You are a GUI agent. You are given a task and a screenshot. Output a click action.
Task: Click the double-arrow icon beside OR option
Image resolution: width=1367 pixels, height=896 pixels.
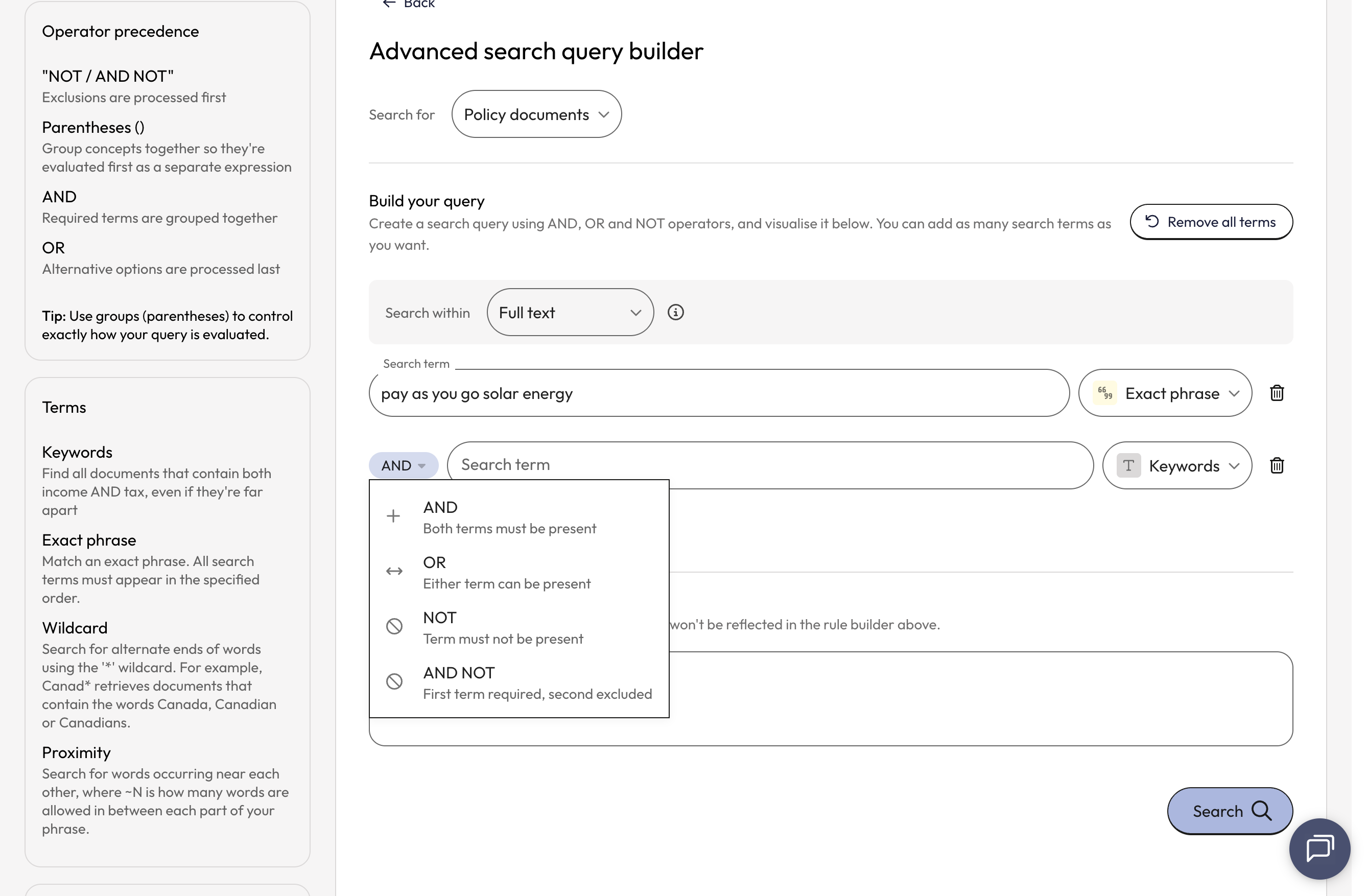coord(394,571)
